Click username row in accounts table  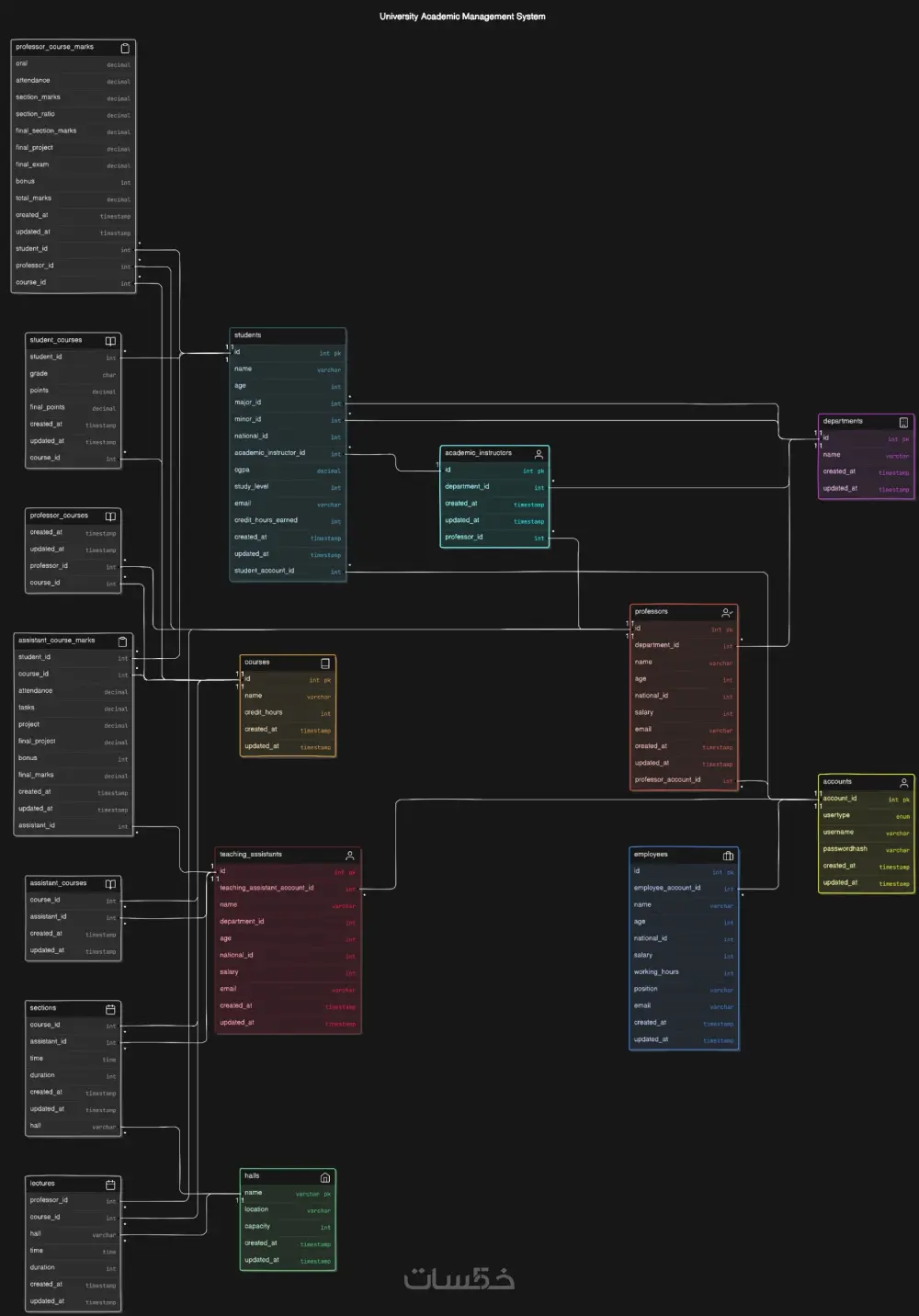[866, 833]
